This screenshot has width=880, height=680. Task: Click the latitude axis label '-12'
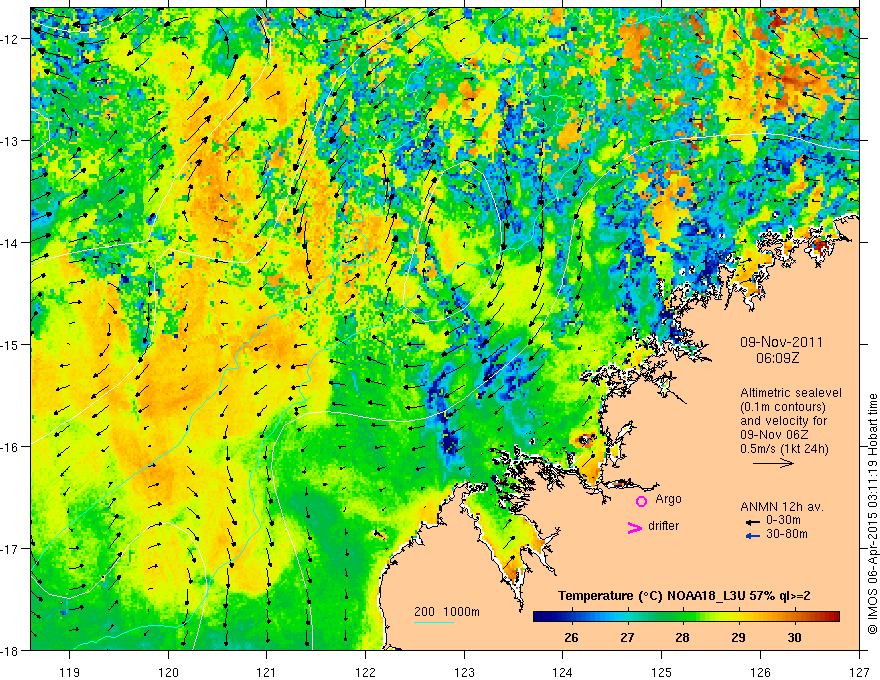(x=11, y=39)
